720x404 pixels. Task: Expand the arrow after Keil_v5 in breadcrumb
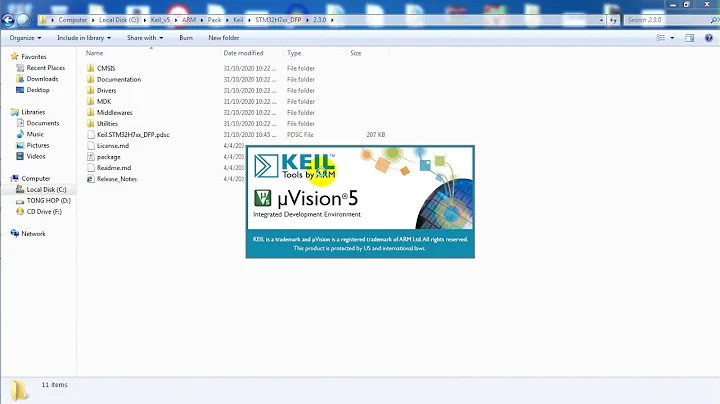click(x=176, y=20)
